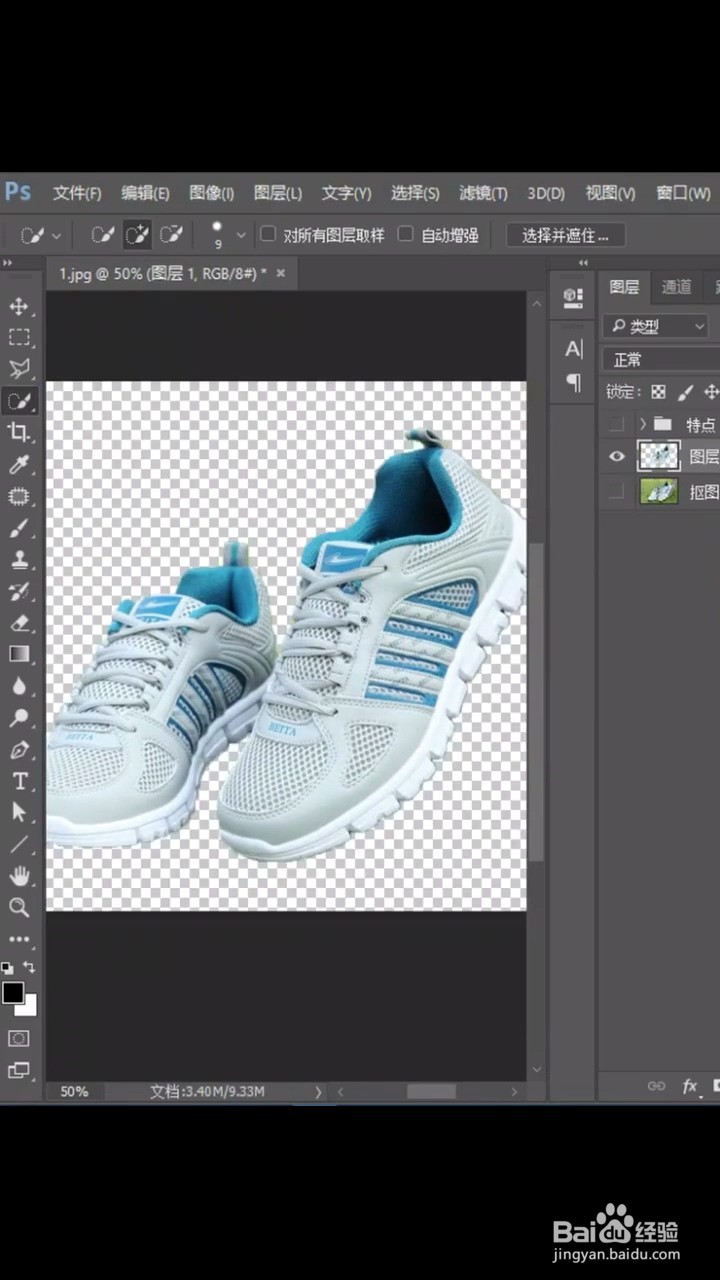Select the Eyedropper tool
The image size is (720, 1280).
pos(19,464)
